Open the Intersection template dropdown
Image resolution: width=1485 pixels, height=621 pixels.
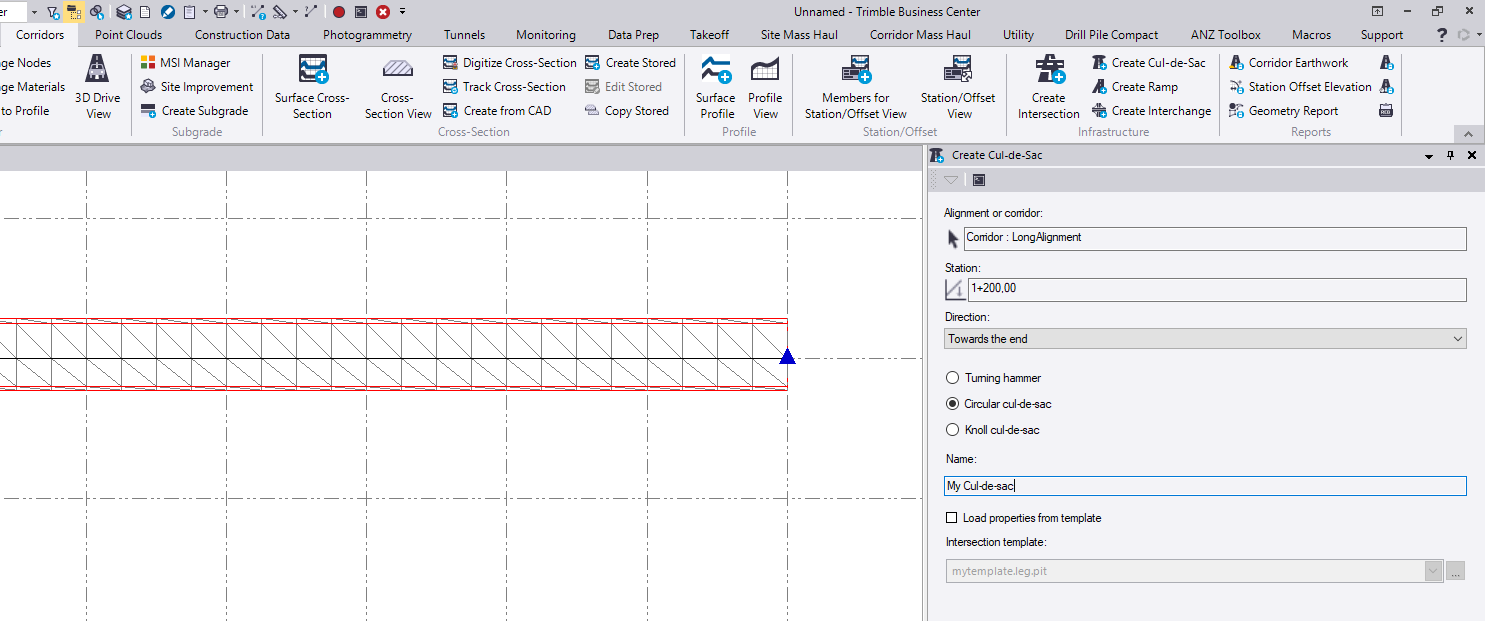pos(1434,571)
